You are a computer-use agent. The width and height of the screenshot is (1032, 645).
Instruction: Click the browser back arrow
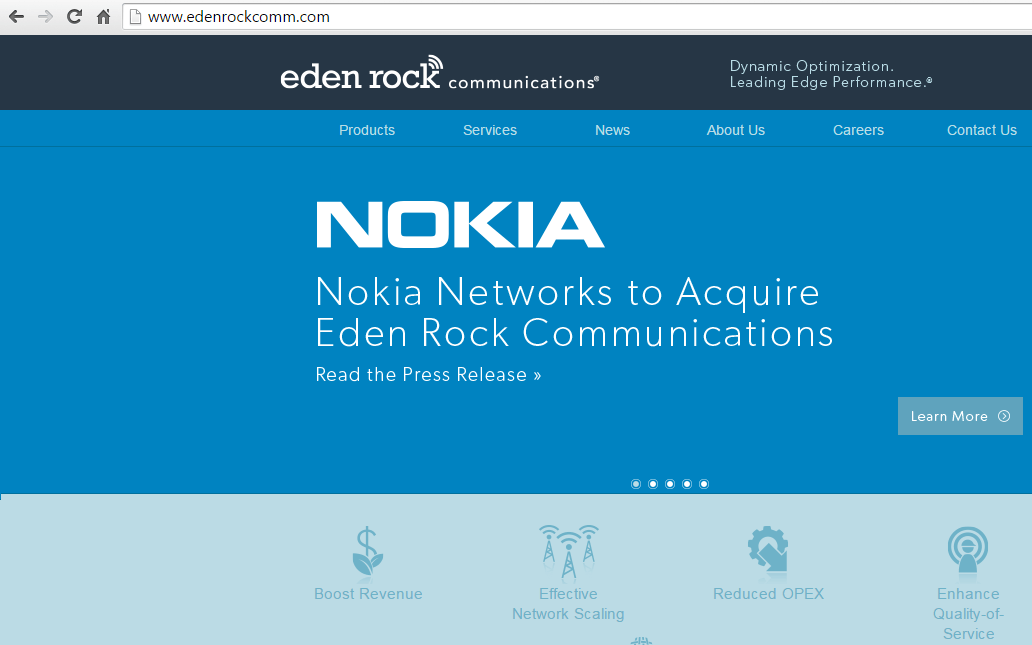[18, 16]
